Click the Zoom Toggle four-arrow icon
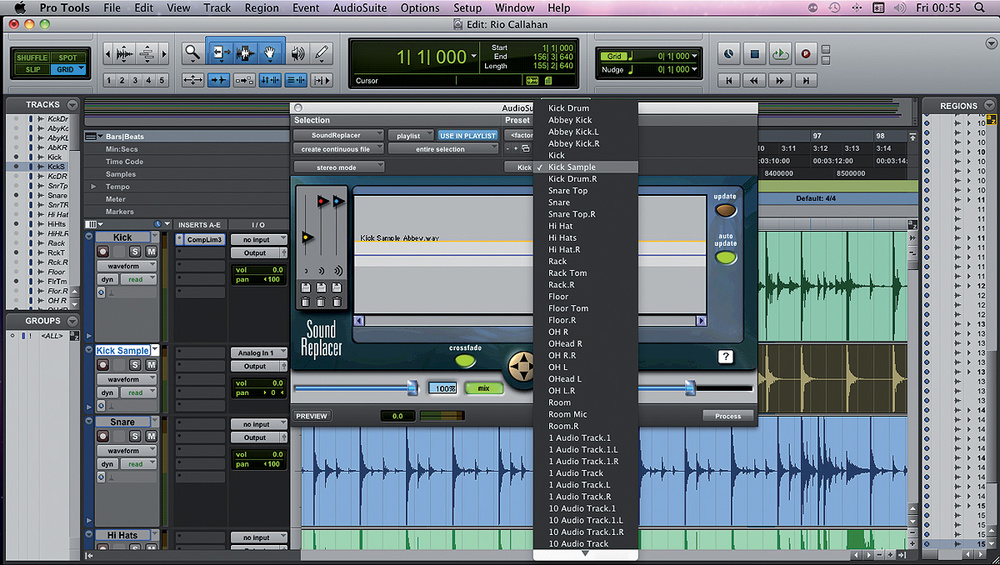 pos(193,80)
